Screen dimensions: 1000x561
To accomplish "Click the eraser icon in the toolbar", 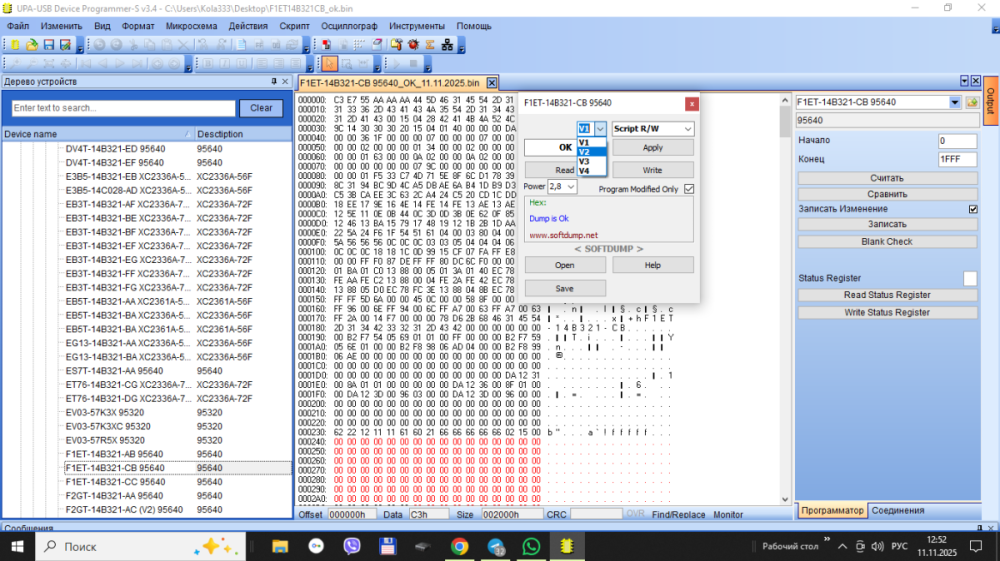I will (378, 45).
